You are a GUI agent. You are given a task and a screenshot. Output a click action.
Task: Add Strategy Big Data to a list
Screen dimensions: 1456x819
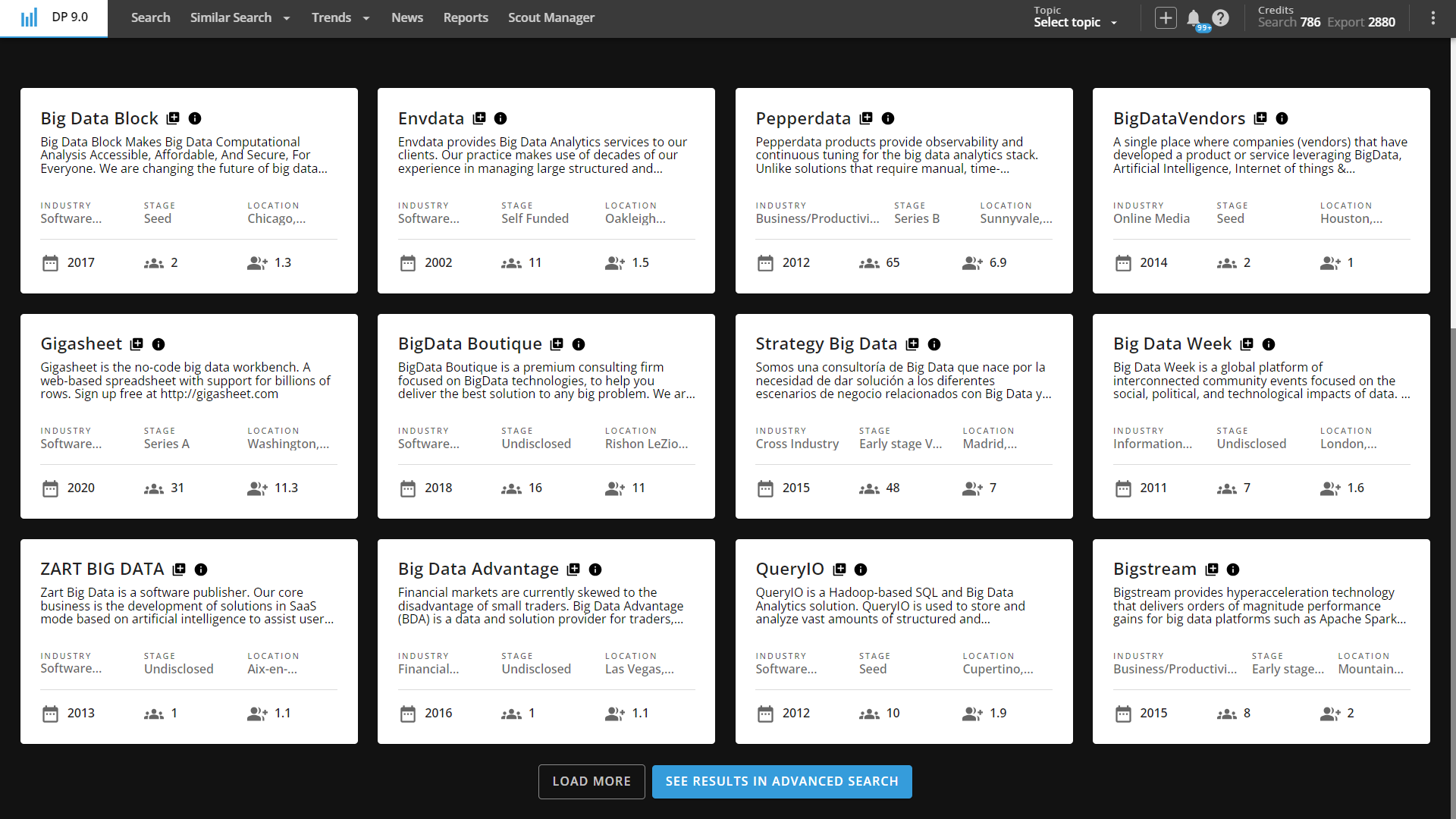(x=912, y=344)
